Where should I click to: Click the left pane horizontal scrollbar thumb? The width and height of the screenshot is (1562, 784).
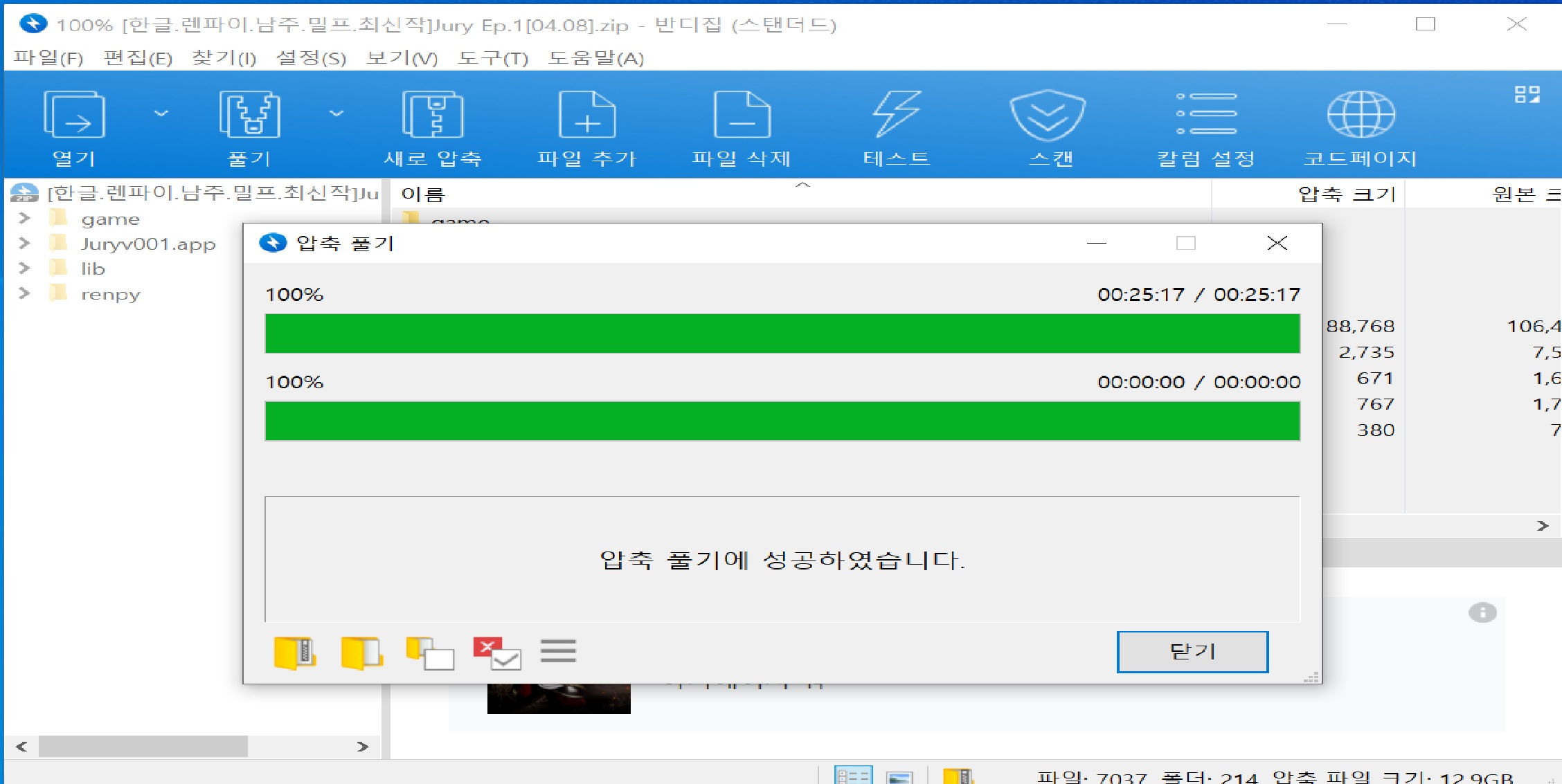click(143, 746)
